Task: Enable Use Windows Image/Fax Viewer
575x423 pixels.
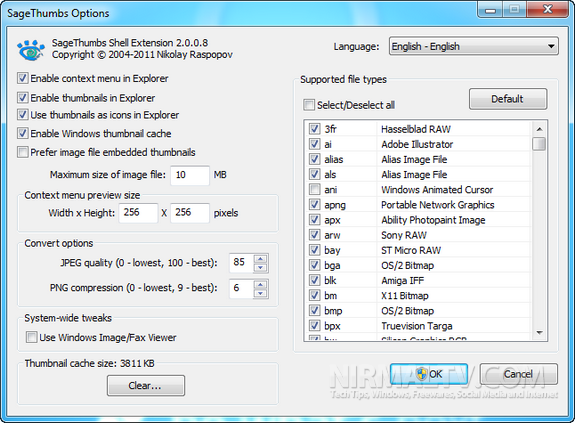Action: tap(32, 337)
